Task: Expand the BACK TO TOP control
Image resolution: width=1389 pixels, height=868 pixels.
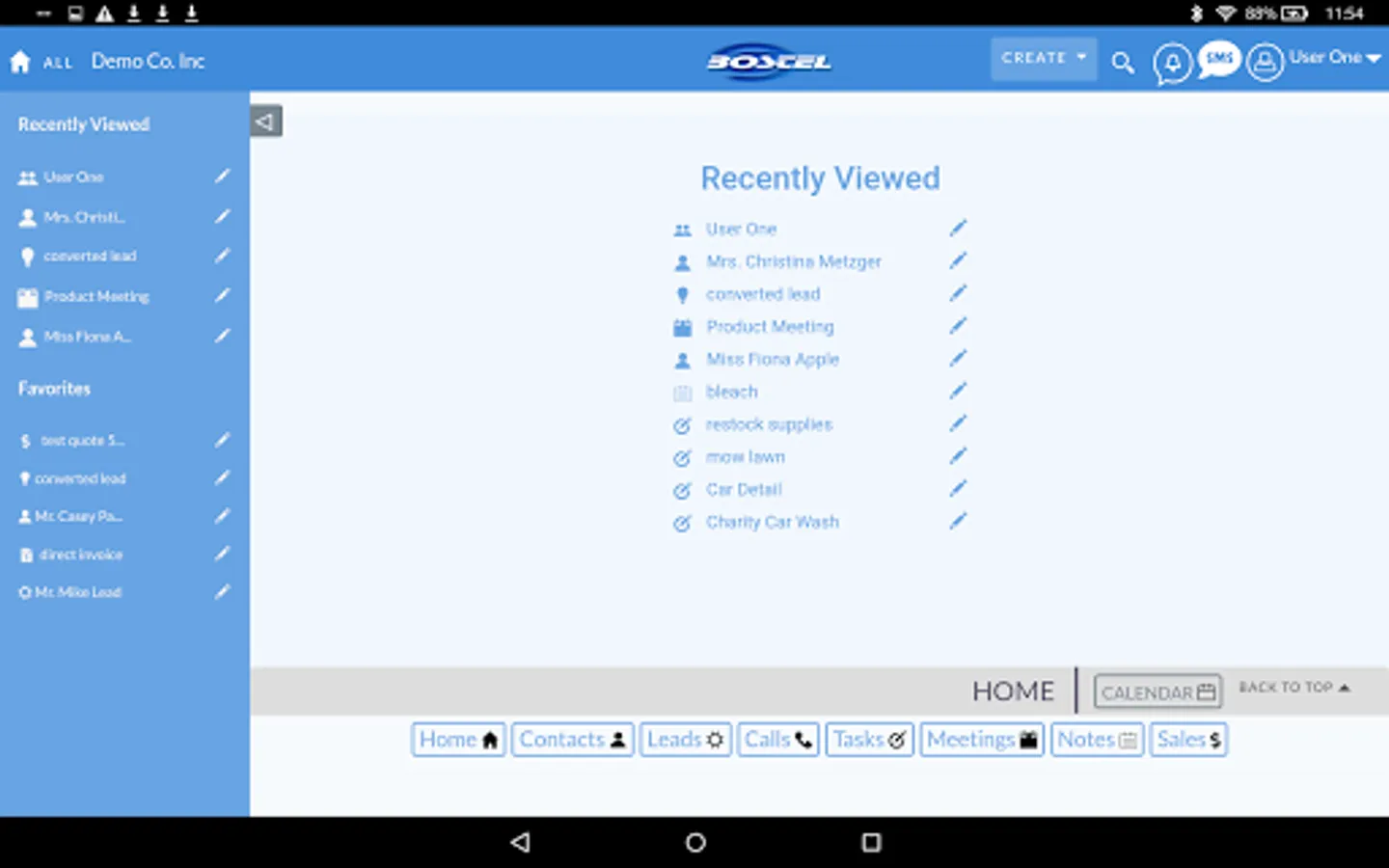Action: pos(1294,687)
